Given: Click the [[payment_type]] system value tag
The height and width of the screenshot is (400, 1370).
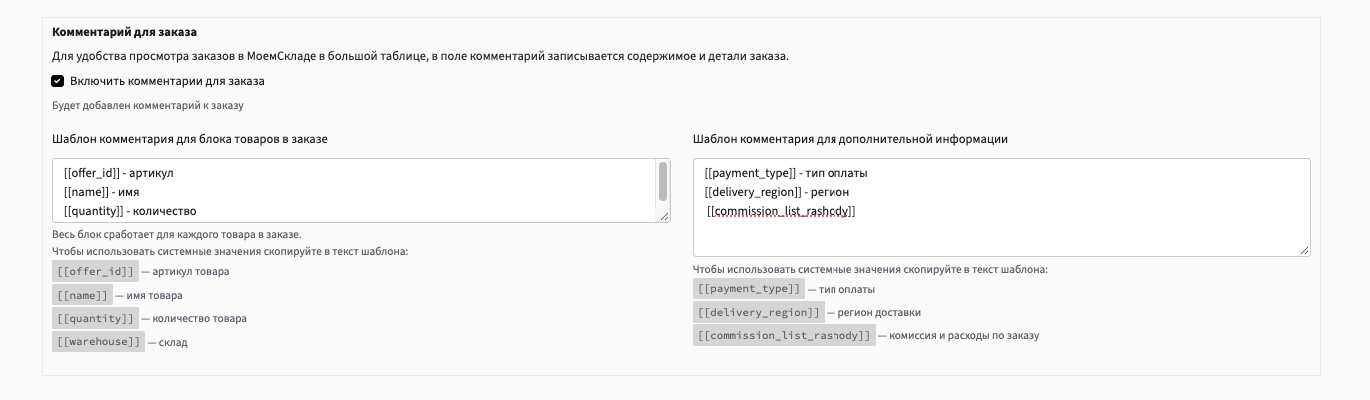Looking at the screenshot, I should pos(749,289).
